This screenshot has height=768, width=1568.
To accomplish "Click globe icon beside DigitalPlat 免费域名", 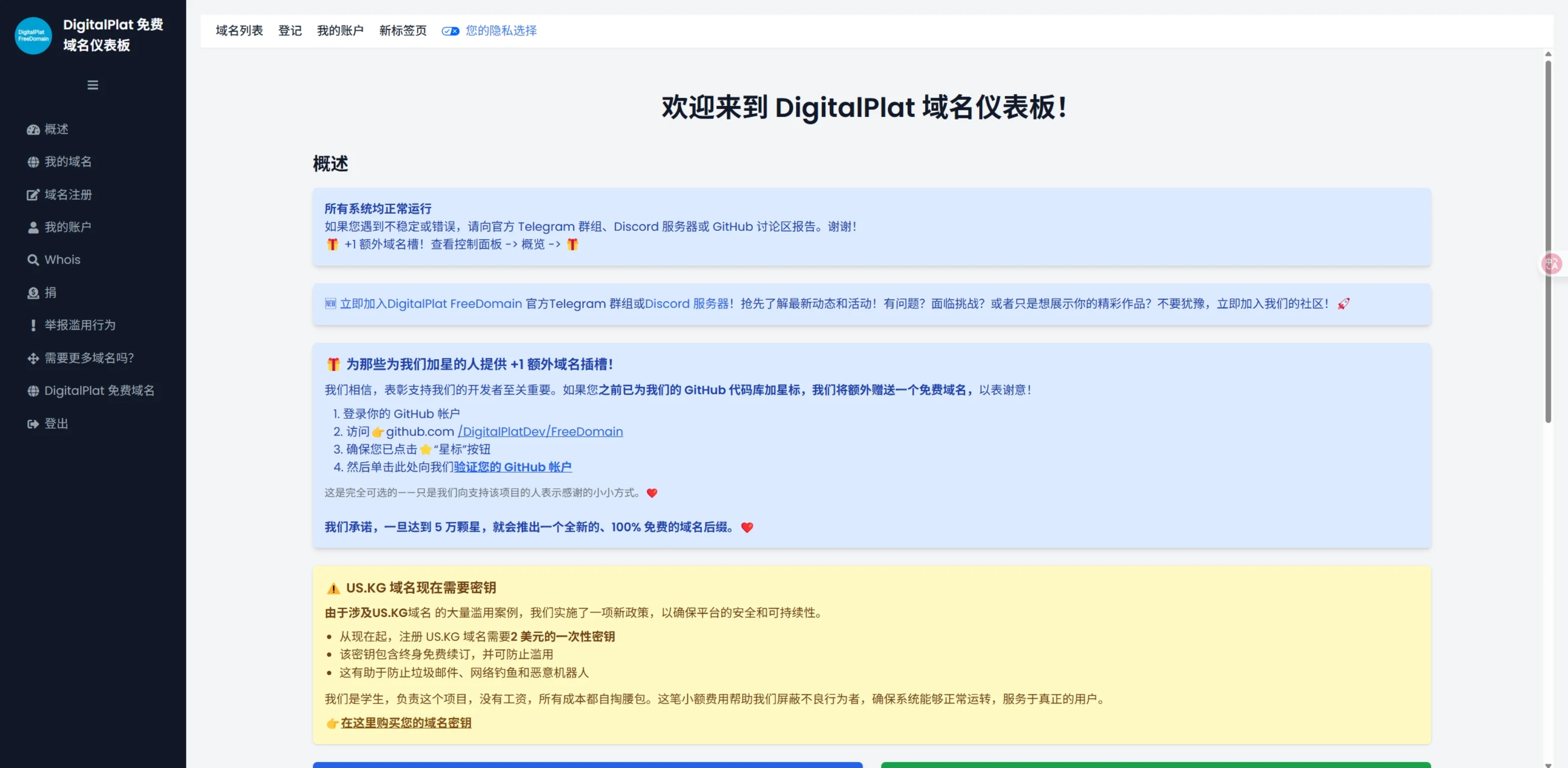I will pyautogui.click(x=33, y=391).
